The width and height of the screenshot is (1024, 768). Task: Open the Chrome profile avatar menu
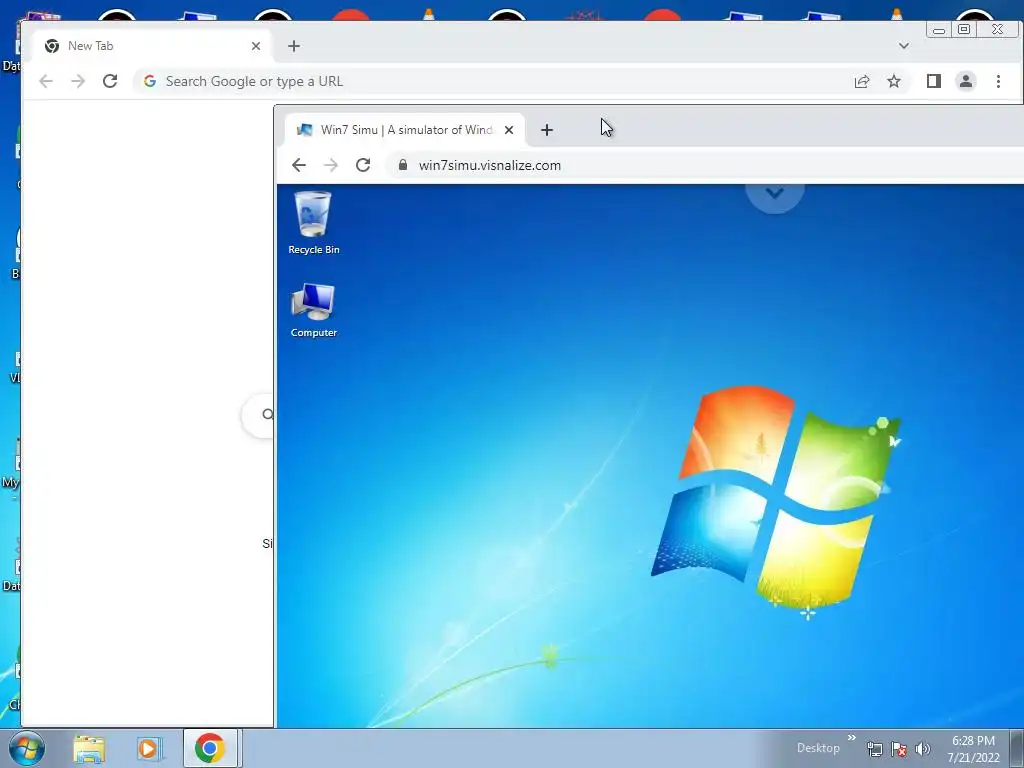point(965,81)
